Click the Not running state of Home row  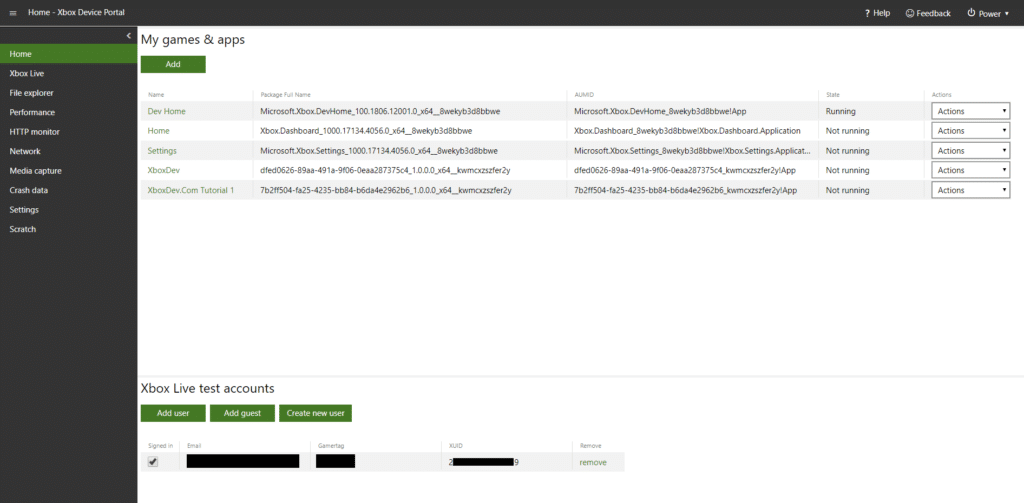click(x=848, y=131)
